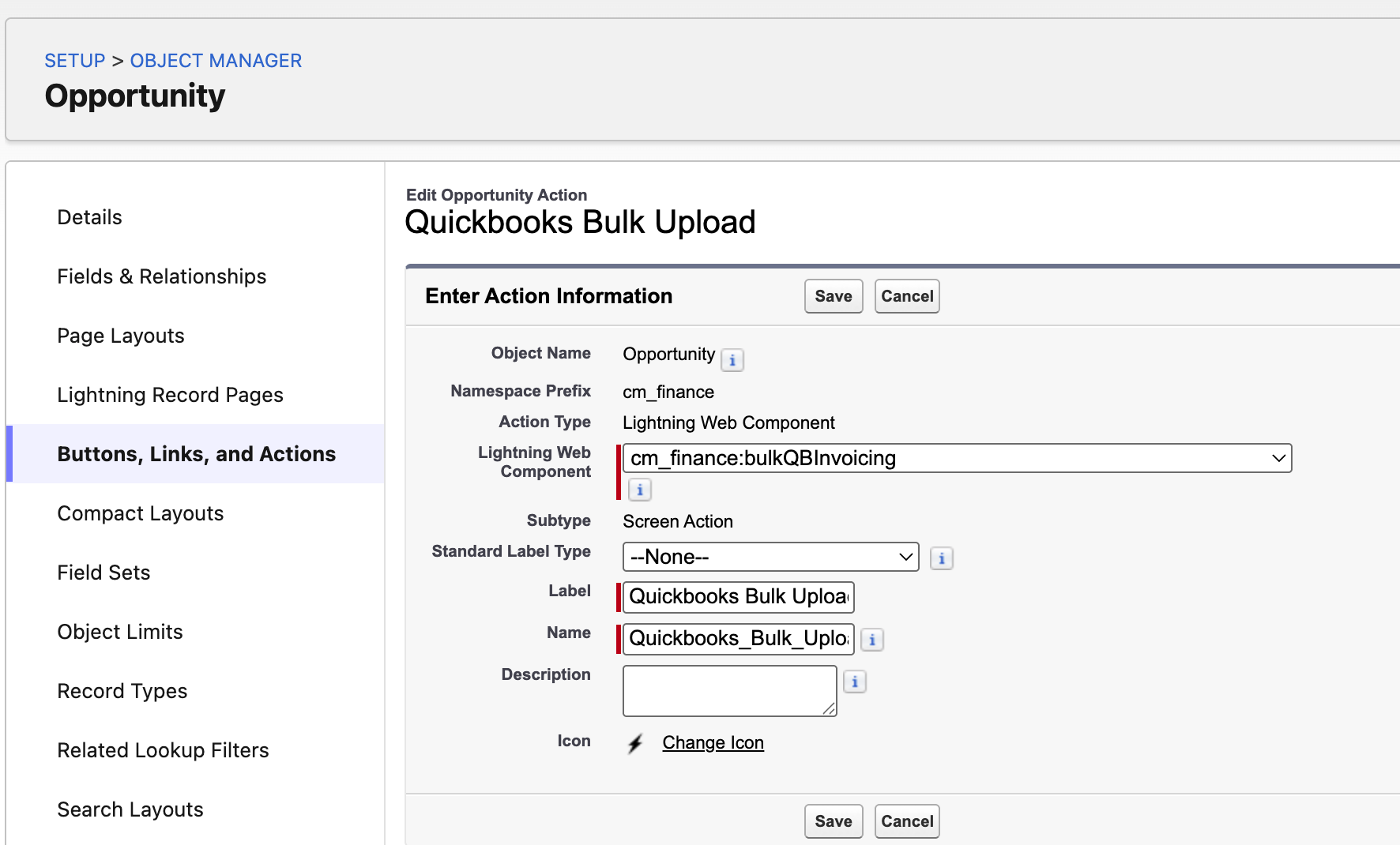
Task: Click the info icon beside Standard Label Type
Action: tap(941, 558)
